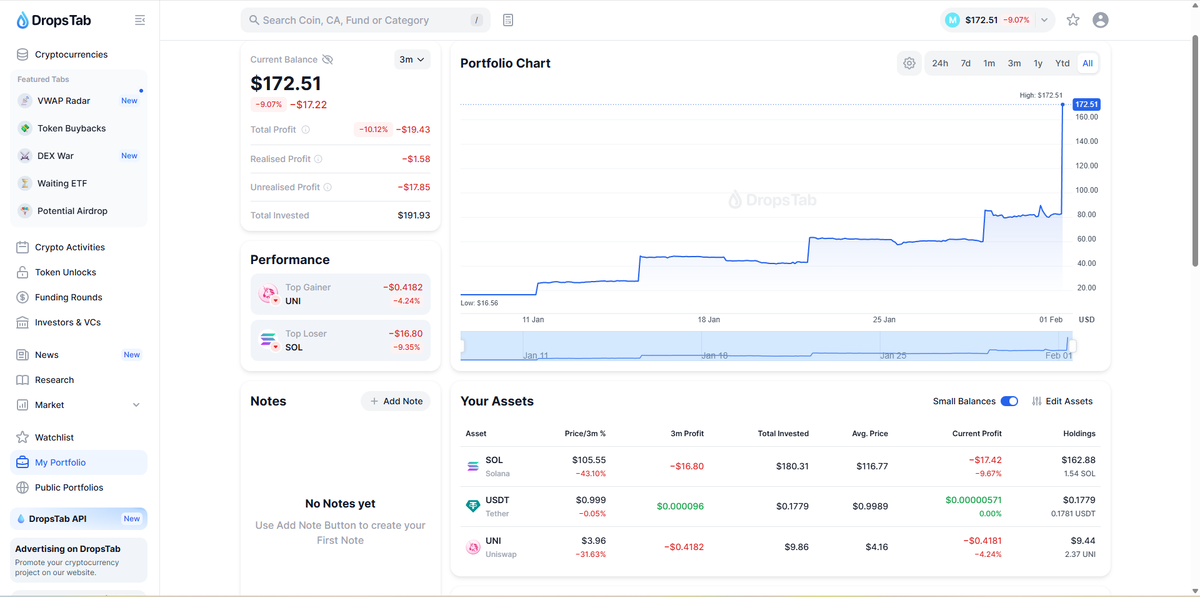Click the Token Unlocks lock icon
Screen dimensions: 1200x597
[x=22, y=272]
